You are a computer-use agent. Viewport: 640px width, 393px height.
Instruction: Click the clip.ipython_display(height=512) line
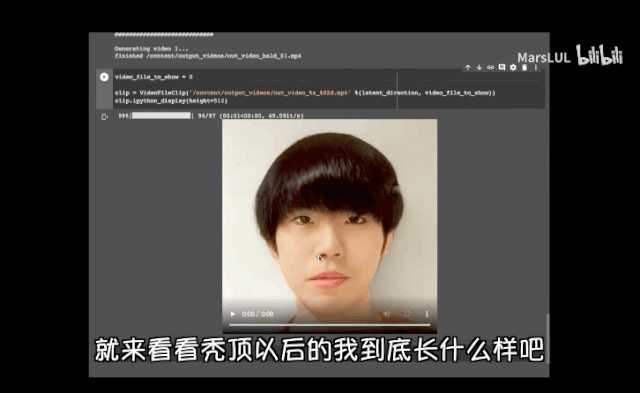171,100
